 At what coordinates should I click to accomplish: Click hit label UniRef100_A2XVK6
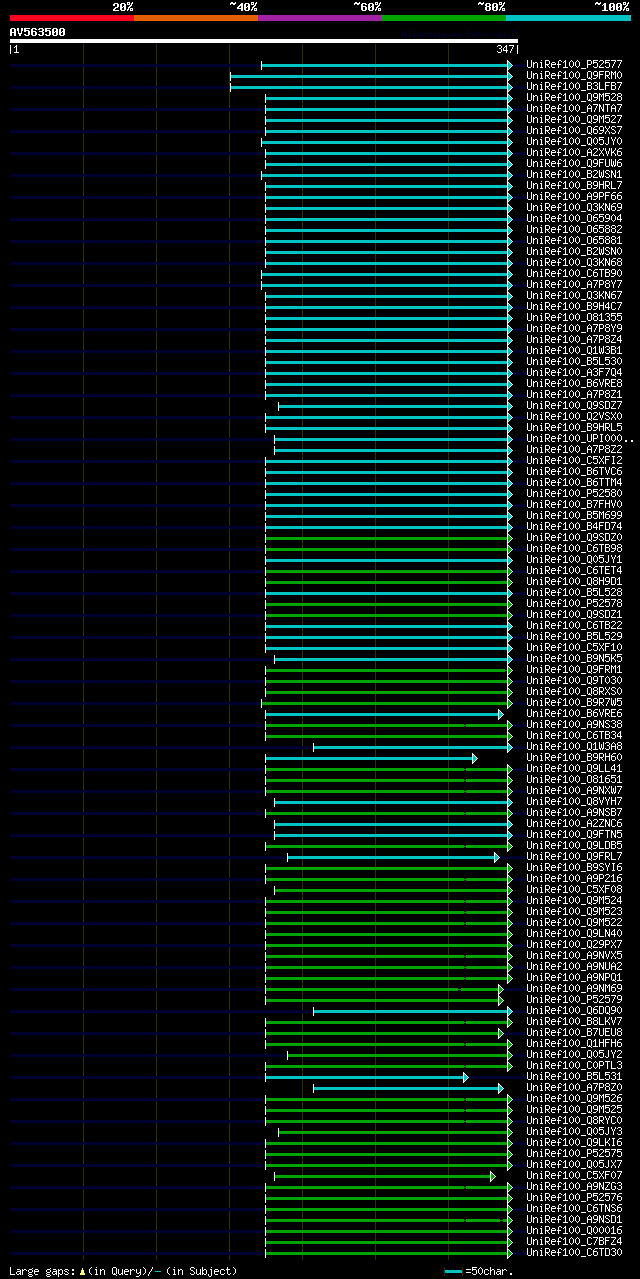point(575,153)
